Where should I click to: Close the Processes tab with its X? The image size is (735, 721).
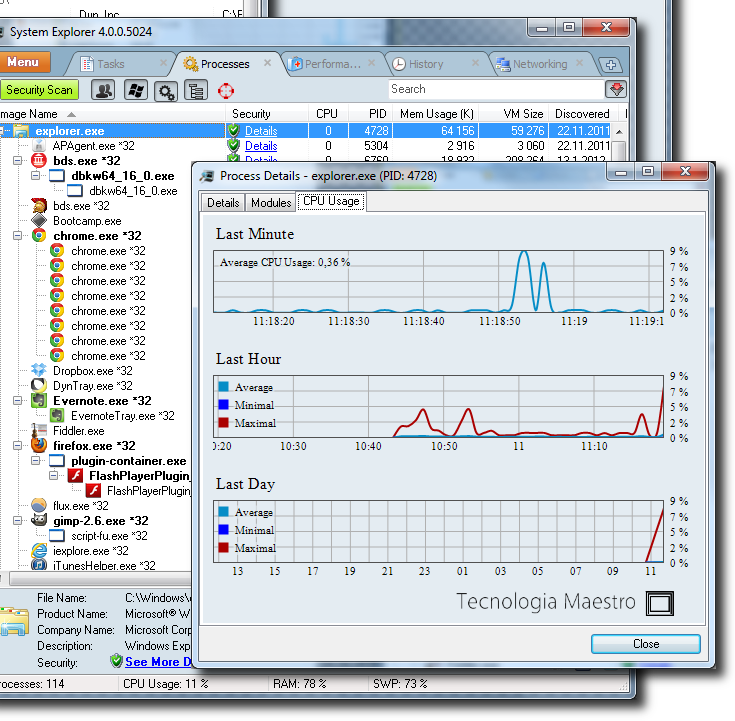(267, 62)
